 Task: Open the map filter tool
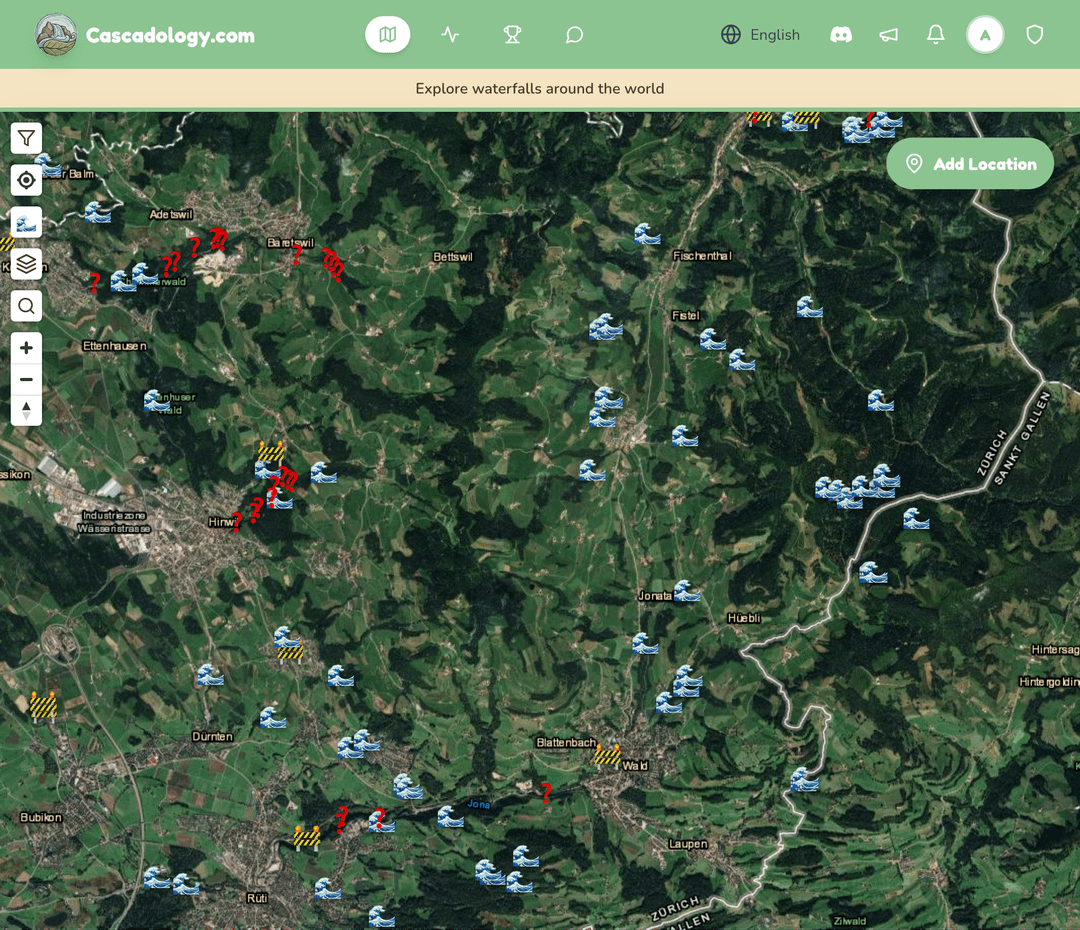point(26,138)
